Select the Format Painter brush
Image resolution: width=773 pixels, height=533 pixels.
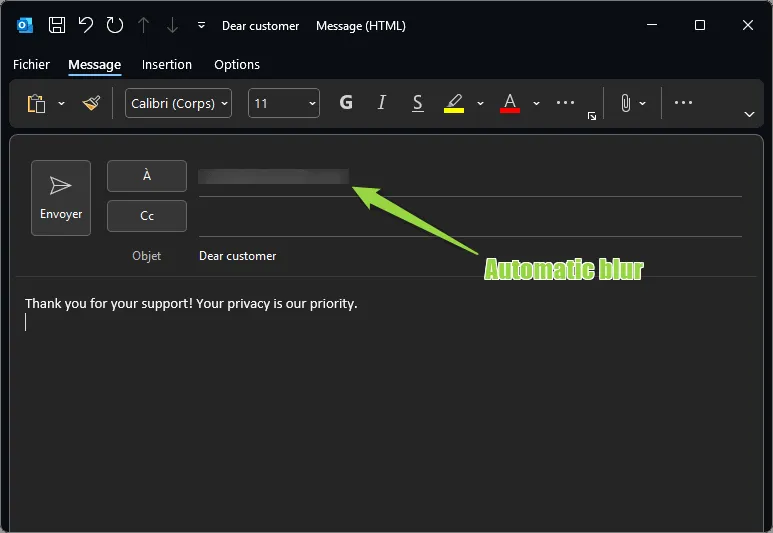(x=91, y=103)
